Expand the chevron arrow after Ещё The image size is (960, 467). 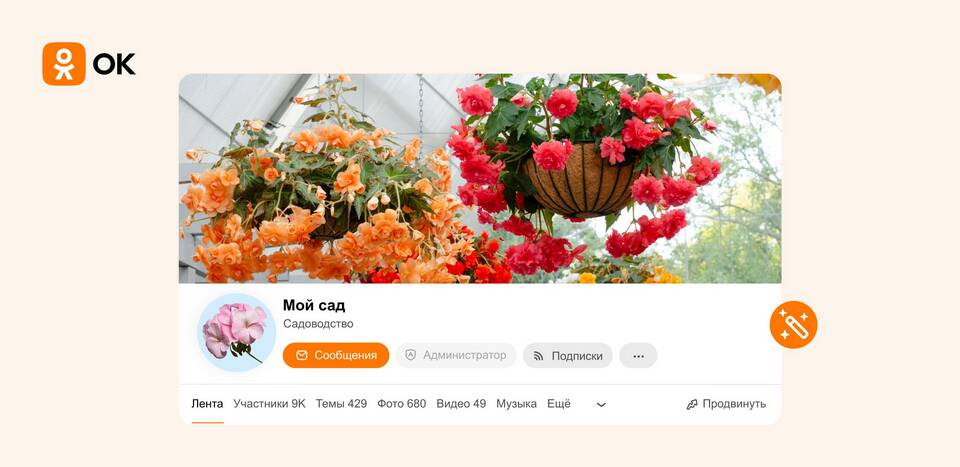click(x=601, y=405)
